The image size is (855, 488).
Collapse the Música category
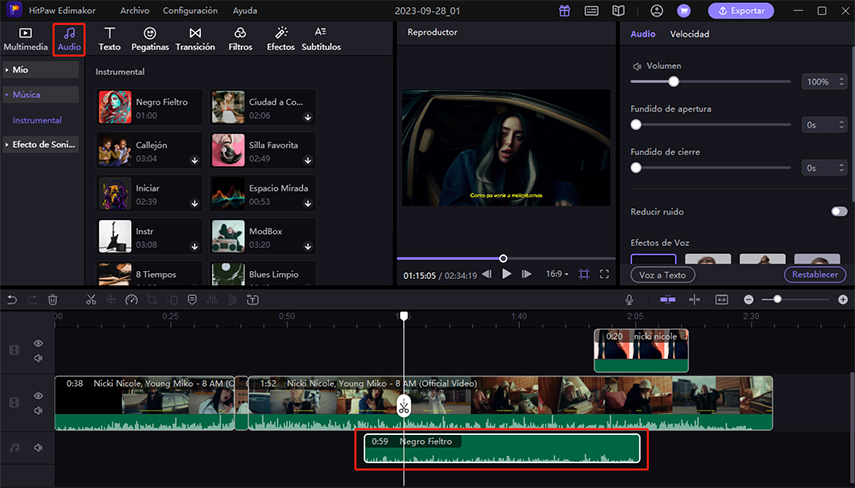click(41, 95)
